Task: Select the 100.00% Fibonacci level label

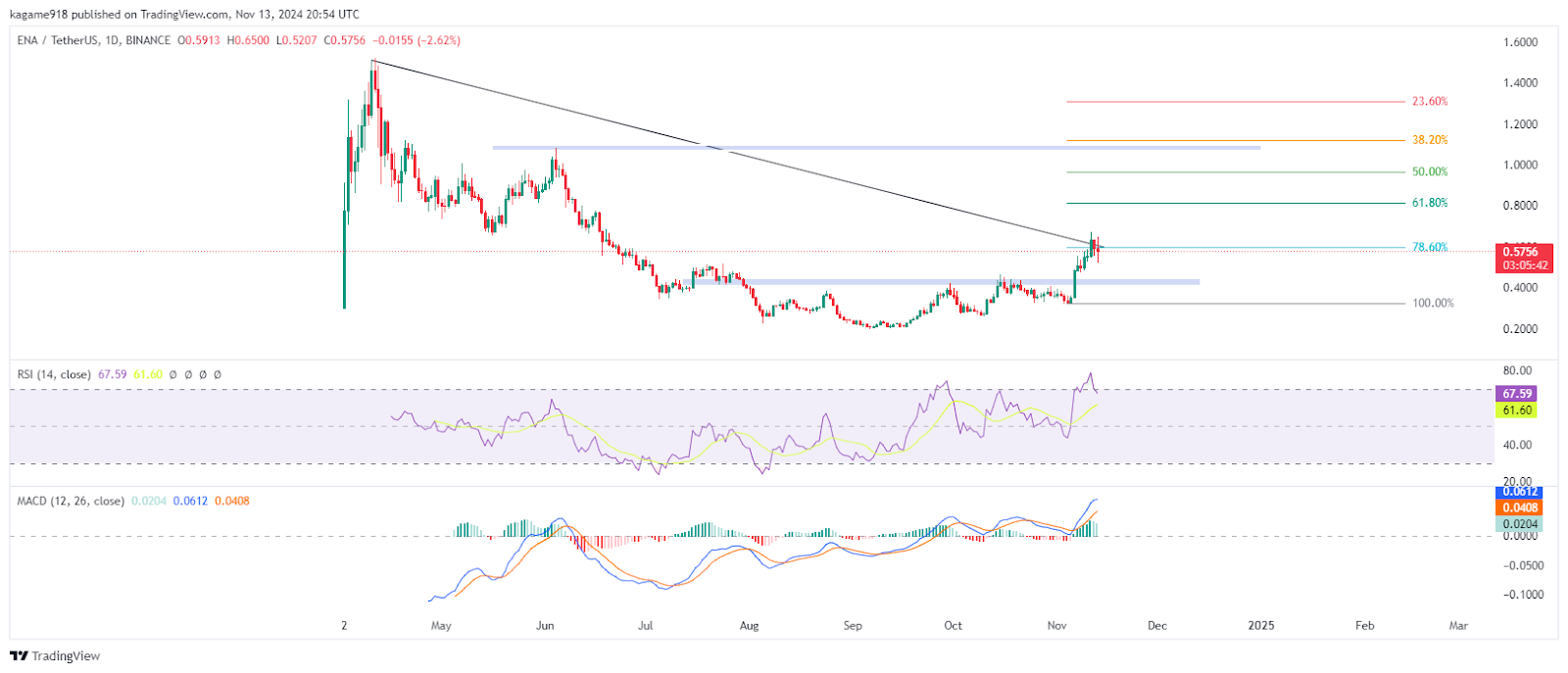Action: click(x=1433, y=304)
